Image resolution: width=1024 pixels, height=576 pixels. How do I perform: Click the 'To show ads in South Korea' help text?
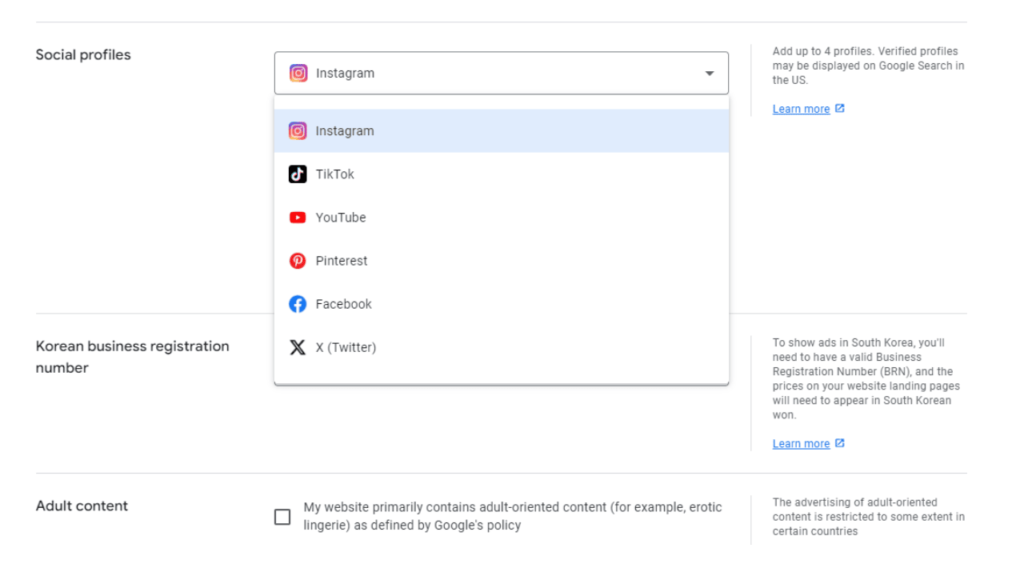tap(866, 379)
